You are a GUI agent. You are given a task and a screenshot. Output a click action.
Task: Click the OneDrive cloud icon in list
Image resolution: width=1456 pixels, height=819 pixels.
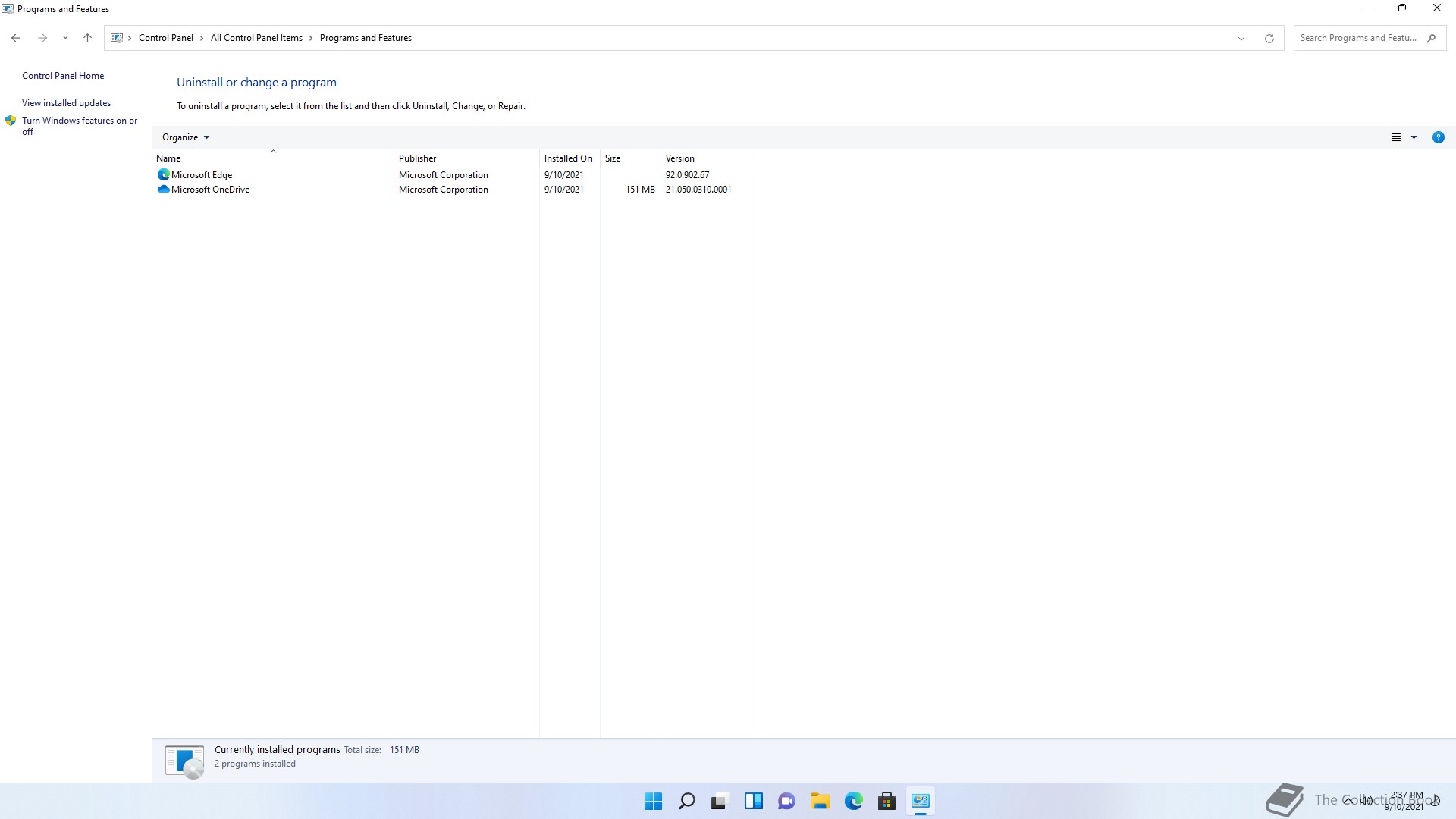coord(163,190)
